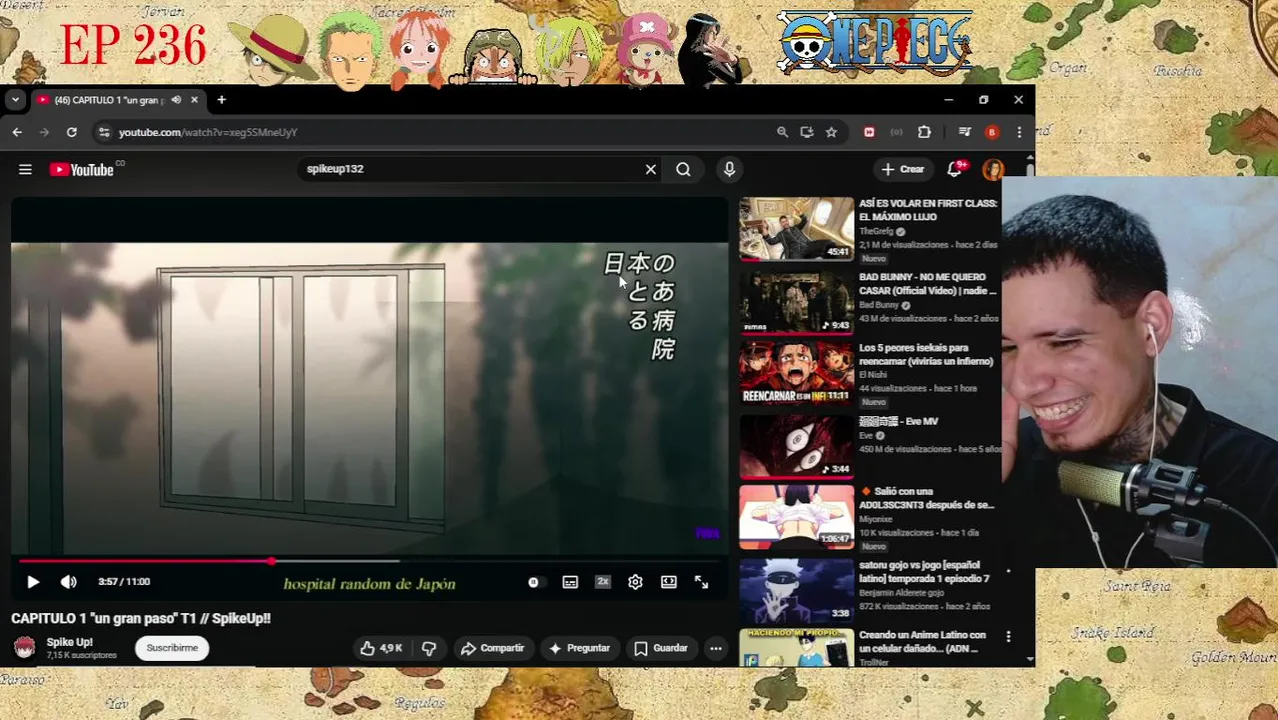Open the Salió con una video thumbnail

(x=796, y=517)
